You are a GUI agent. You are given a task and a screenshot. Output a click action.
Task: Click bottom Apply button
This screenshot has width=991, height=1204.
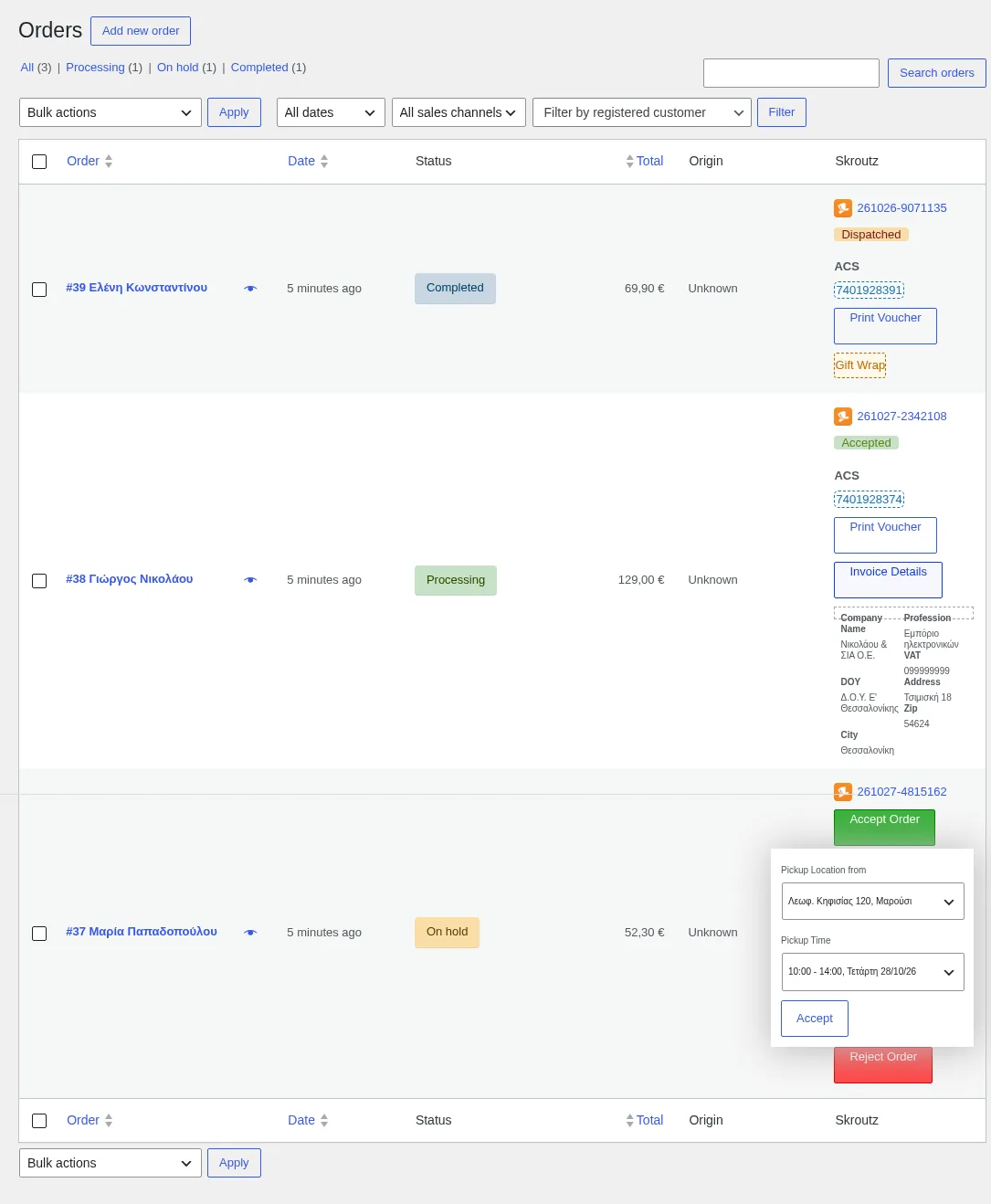click(x=234, y=1163)
